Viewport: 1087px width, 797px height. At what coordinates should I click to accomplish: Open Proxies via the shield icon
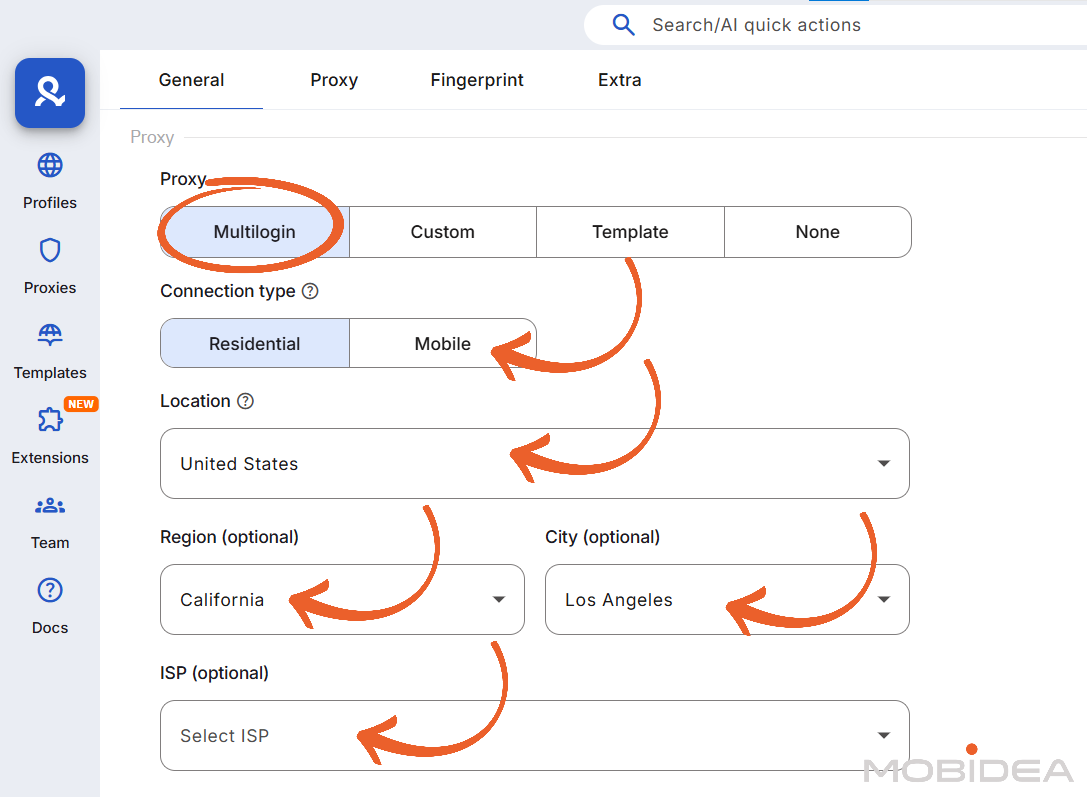tap(50, 250)
